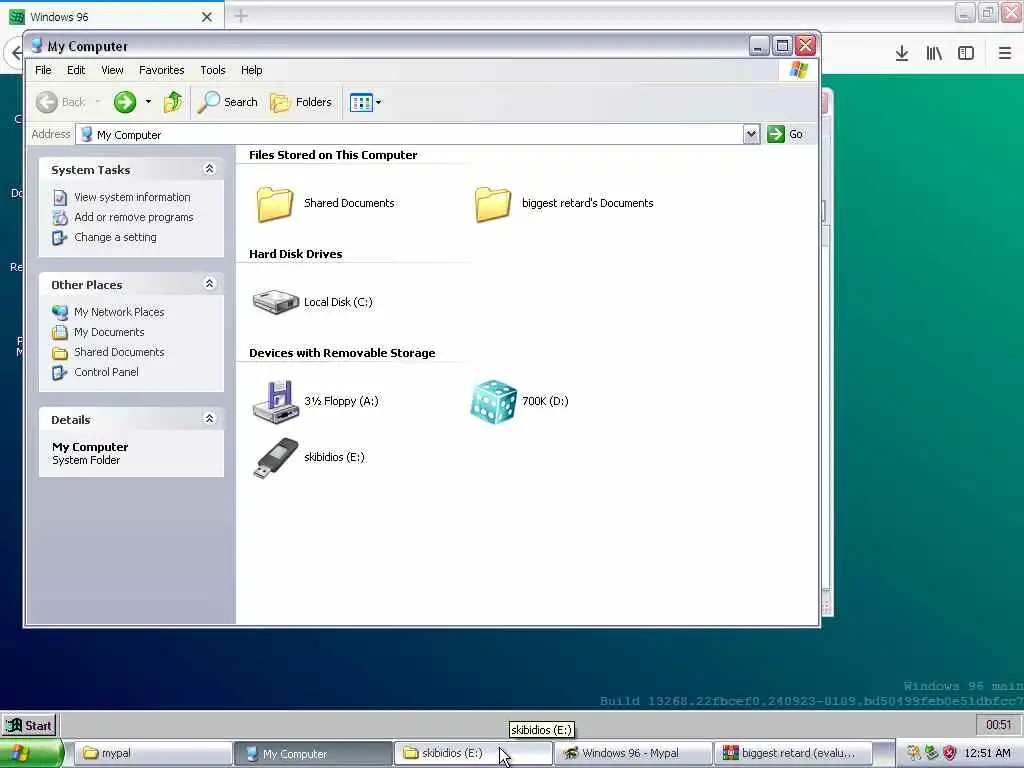Click the red shield tray icon
This screenshot has height=768, width=1024.
point(950,753)
